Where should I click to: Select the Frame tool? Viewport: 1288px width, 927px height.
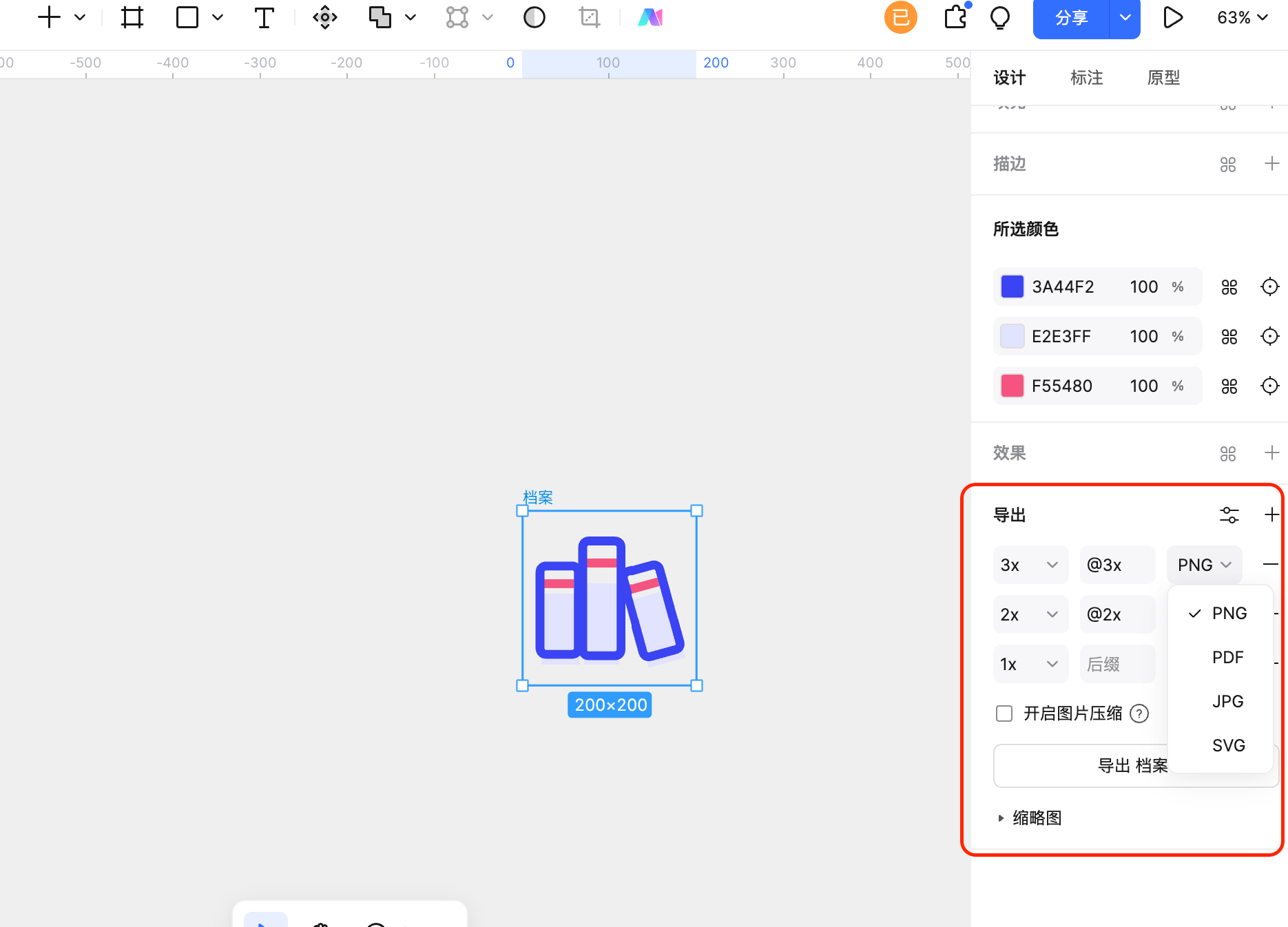tap(132, 17)
